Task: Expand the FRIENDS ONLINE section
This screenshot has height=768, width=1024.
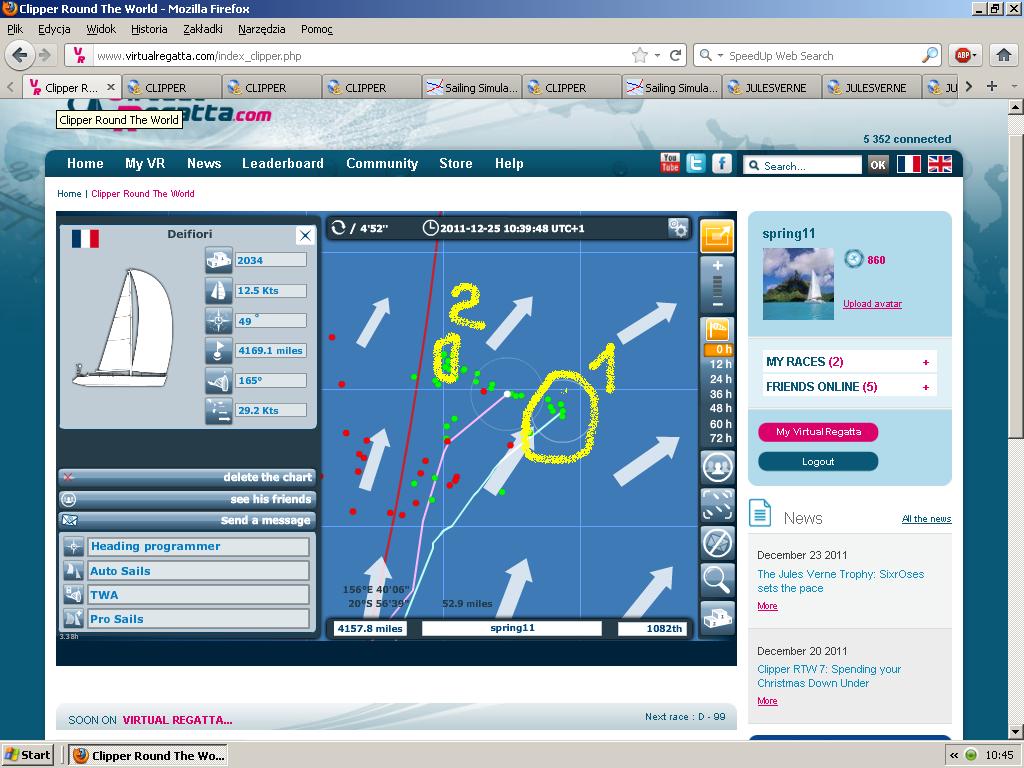Action: [925, 387]
